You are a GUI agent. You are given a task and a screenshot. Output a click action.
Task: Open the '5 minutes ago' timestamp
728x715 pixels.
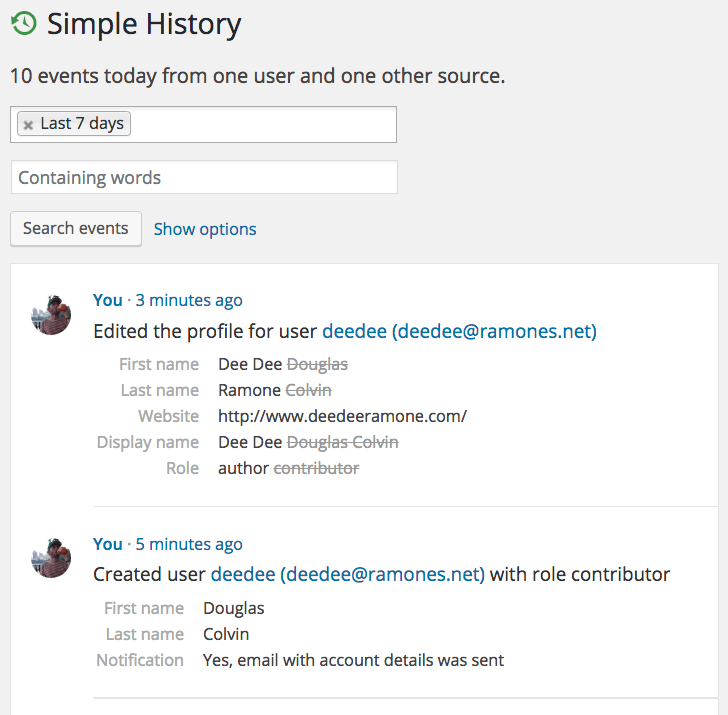coord(189,544)
